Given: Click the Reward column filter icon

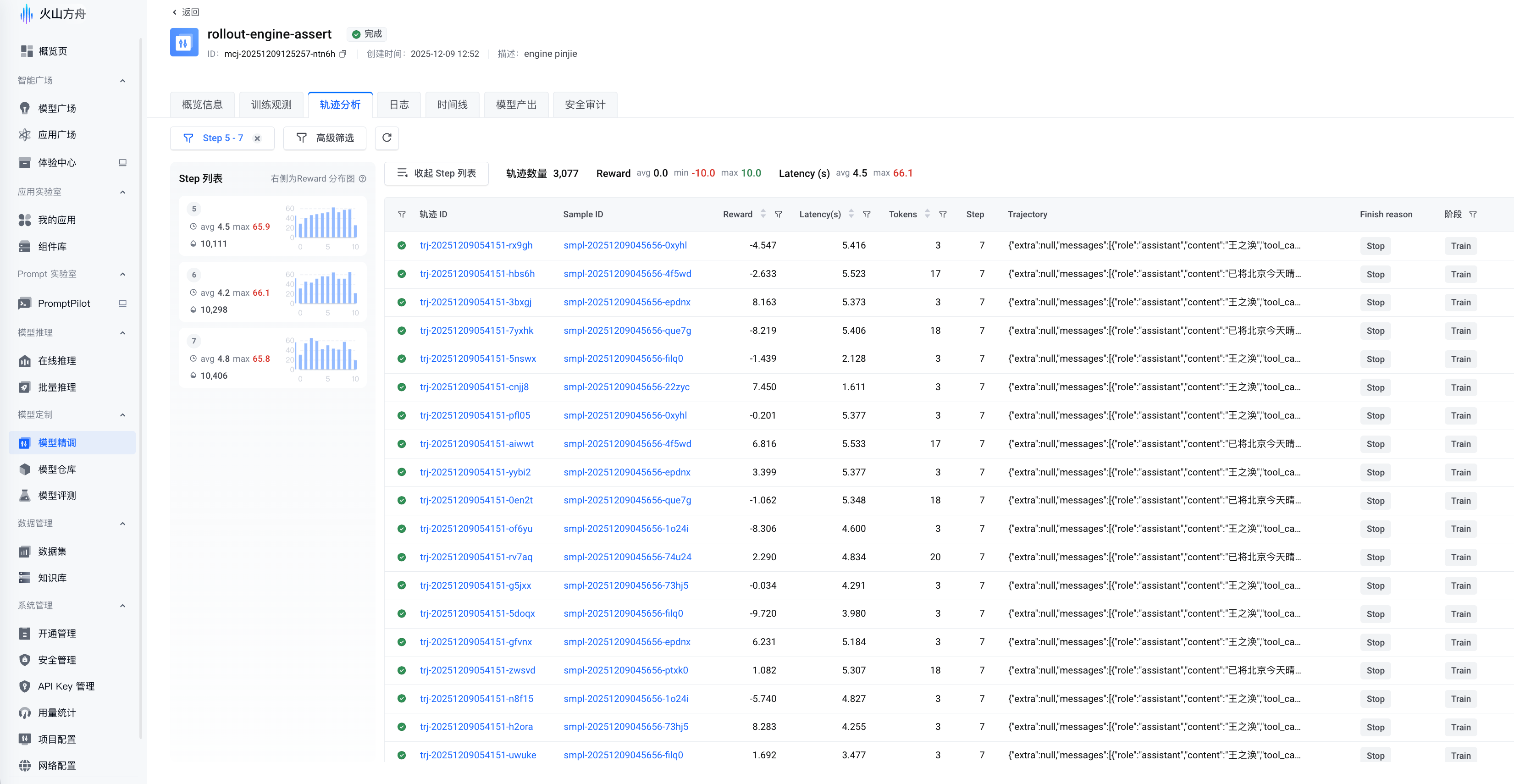Looking at the screenshot, I should point(778,215).
